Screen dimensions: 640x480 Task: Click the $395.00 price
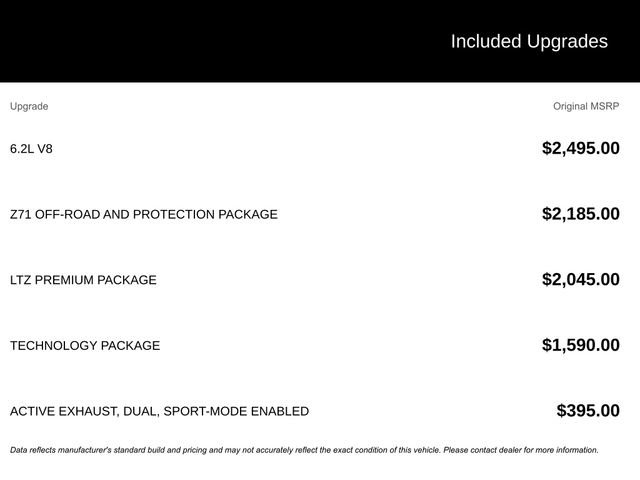click(x=588, y=411)
